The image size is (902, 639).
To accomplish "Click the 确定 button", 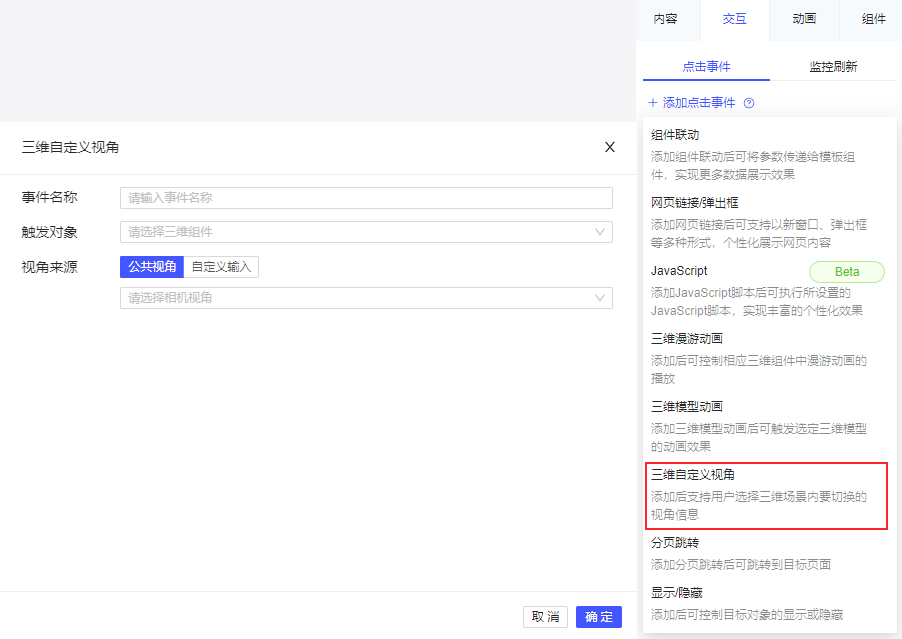I will [599, 617].
